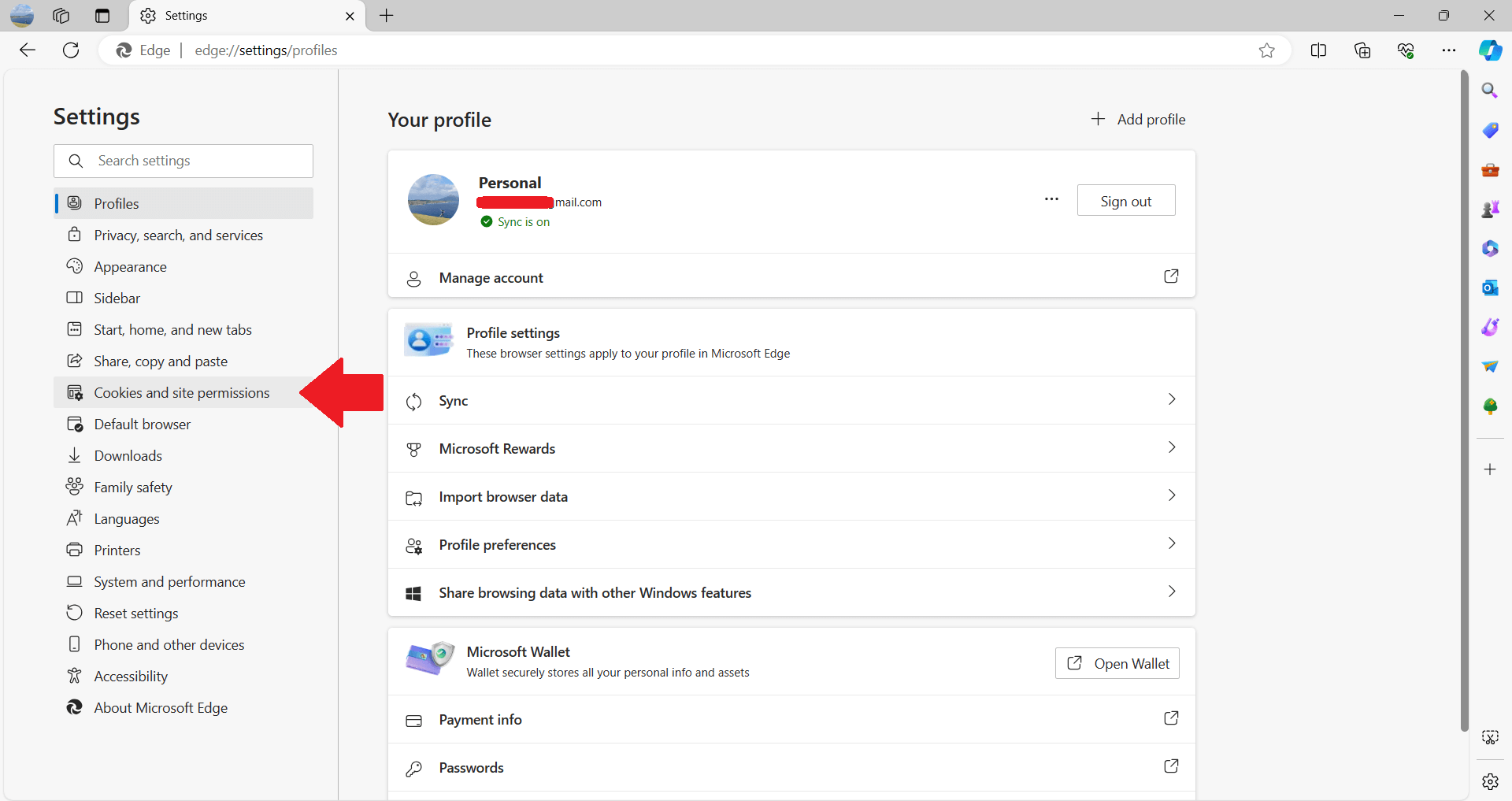Open Profiles settings section
The width and height of the screenshot is (1512, 801).
pos(183,203)
